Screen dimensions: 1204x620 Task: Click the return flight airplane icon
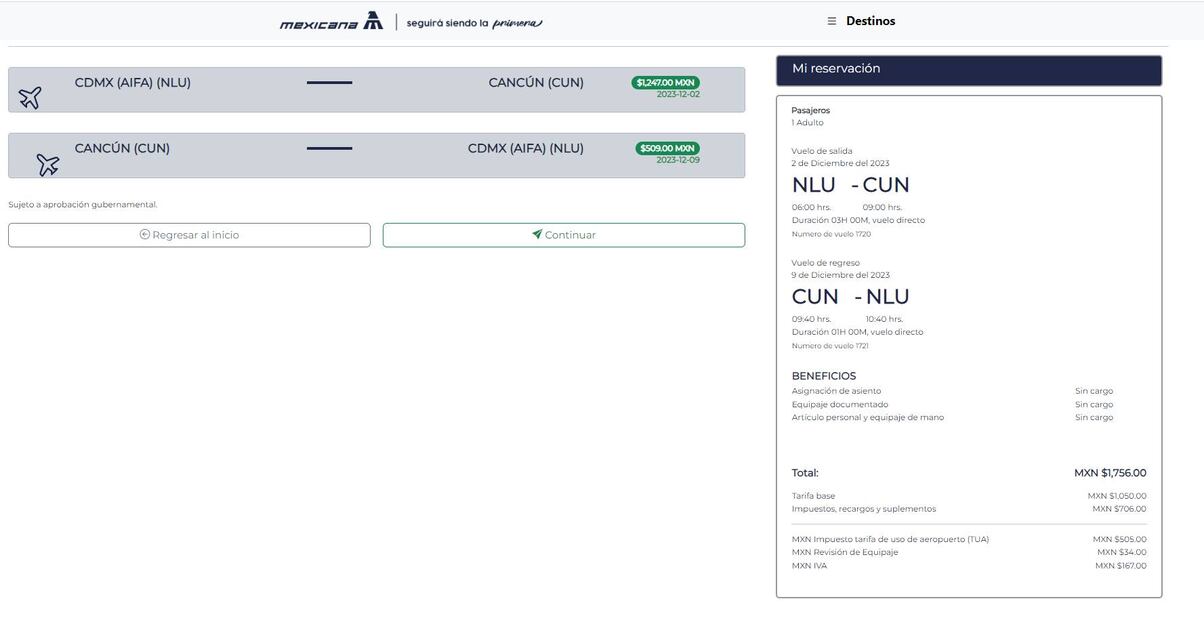47,164
